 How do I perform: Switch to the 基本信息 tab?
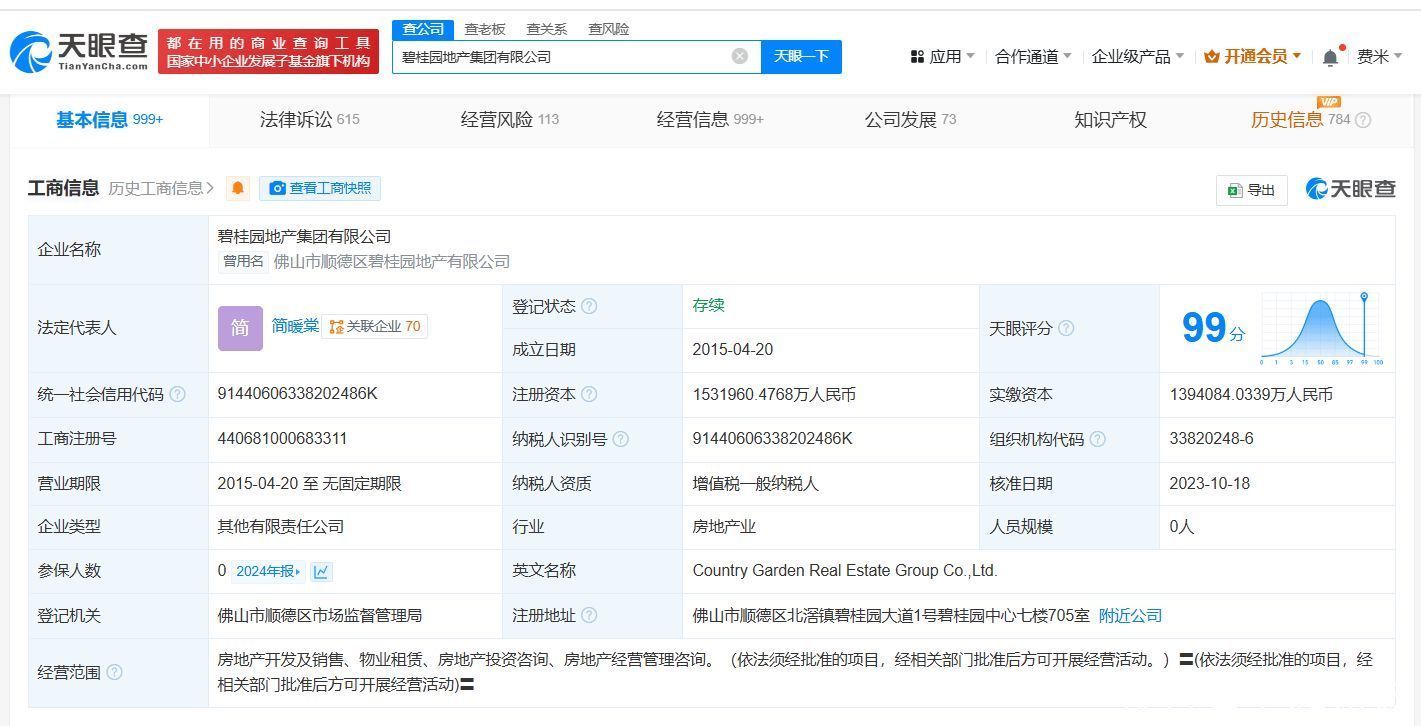coord(109,120)
